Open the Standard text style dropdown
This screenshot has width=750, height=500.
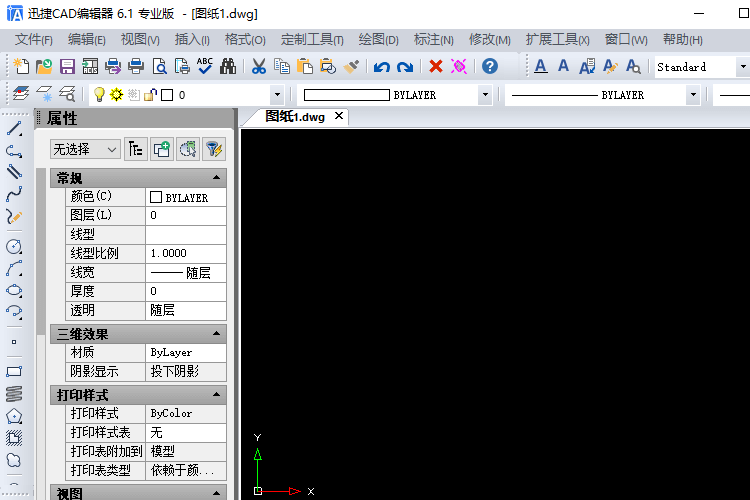(743, 67)
